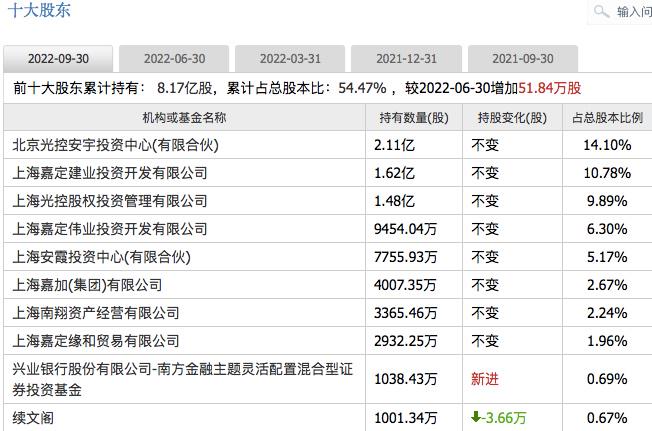
Task: Switch to the 2022-06-30 tab
Action: 174,59
